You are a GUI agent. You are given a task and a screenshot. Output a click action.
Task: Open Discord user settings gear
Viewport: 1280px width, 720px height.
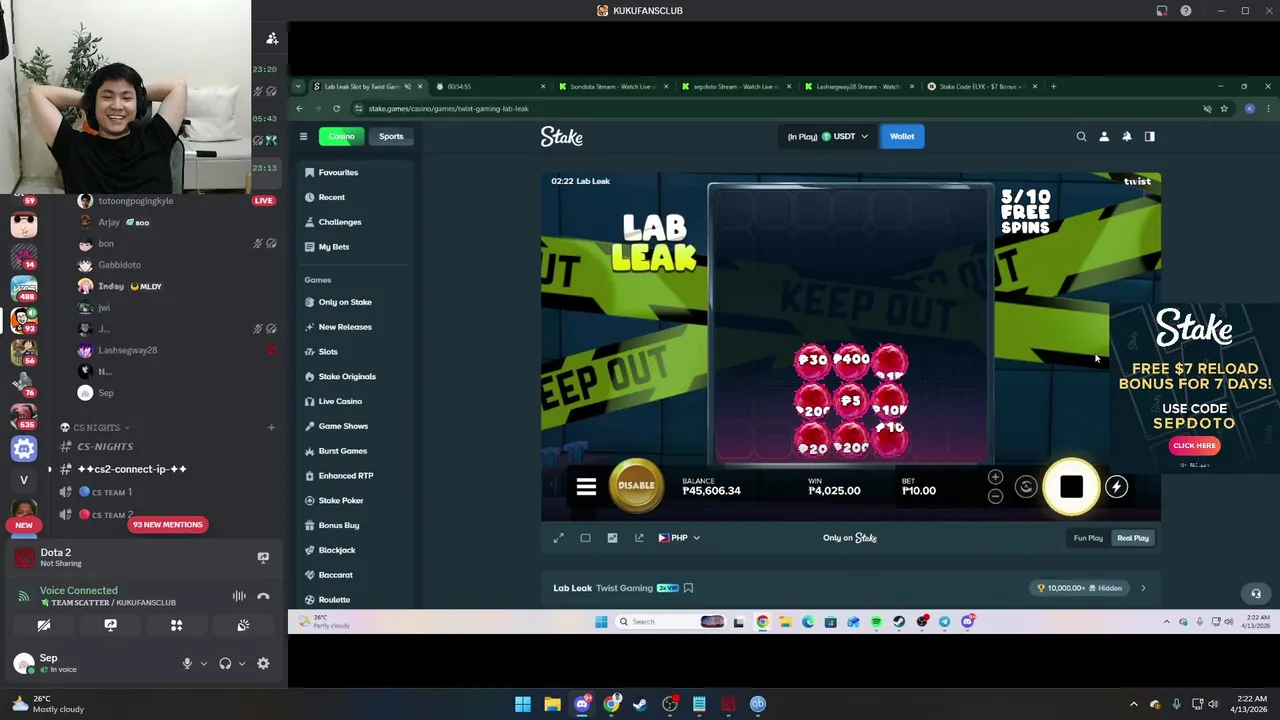point(263,663)
